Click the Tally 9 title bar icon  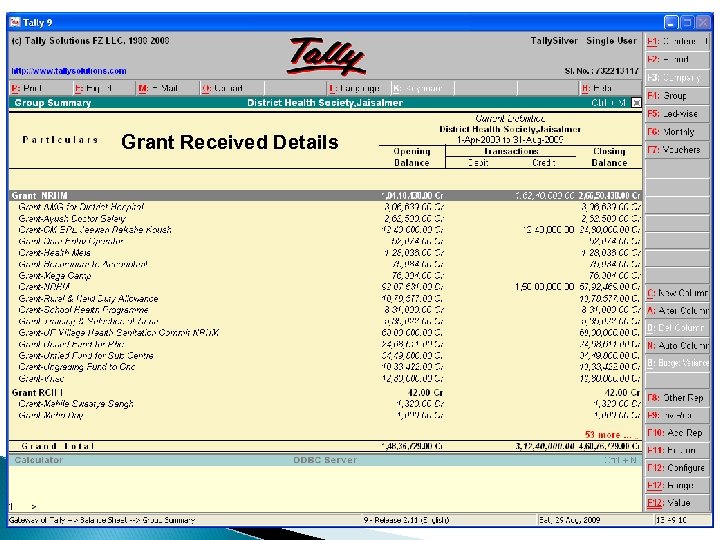15,22
